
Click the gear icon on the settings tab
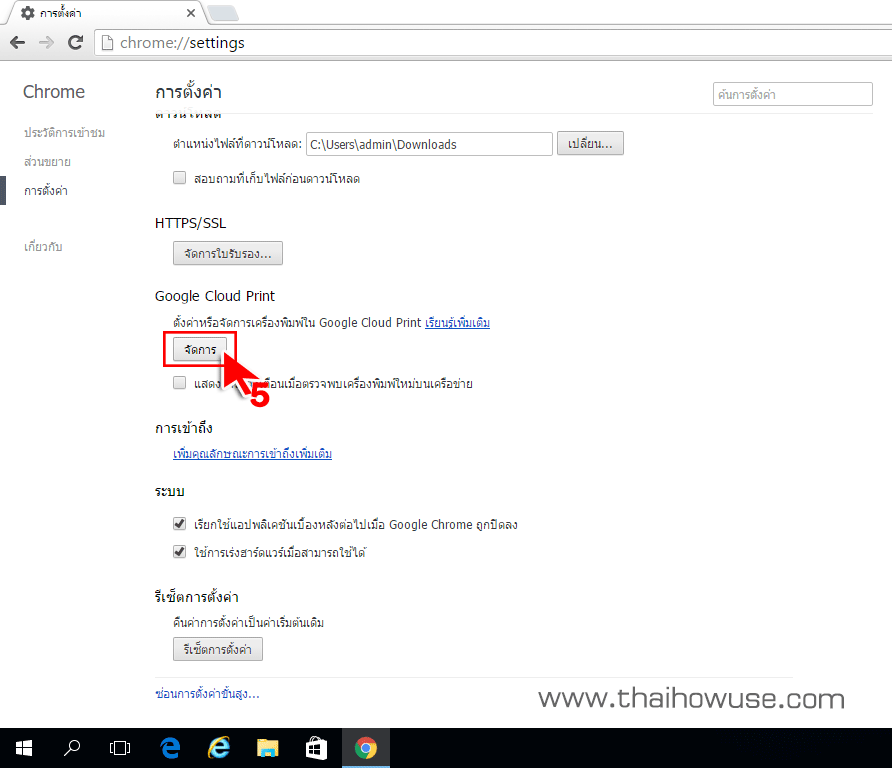(27, 13)
